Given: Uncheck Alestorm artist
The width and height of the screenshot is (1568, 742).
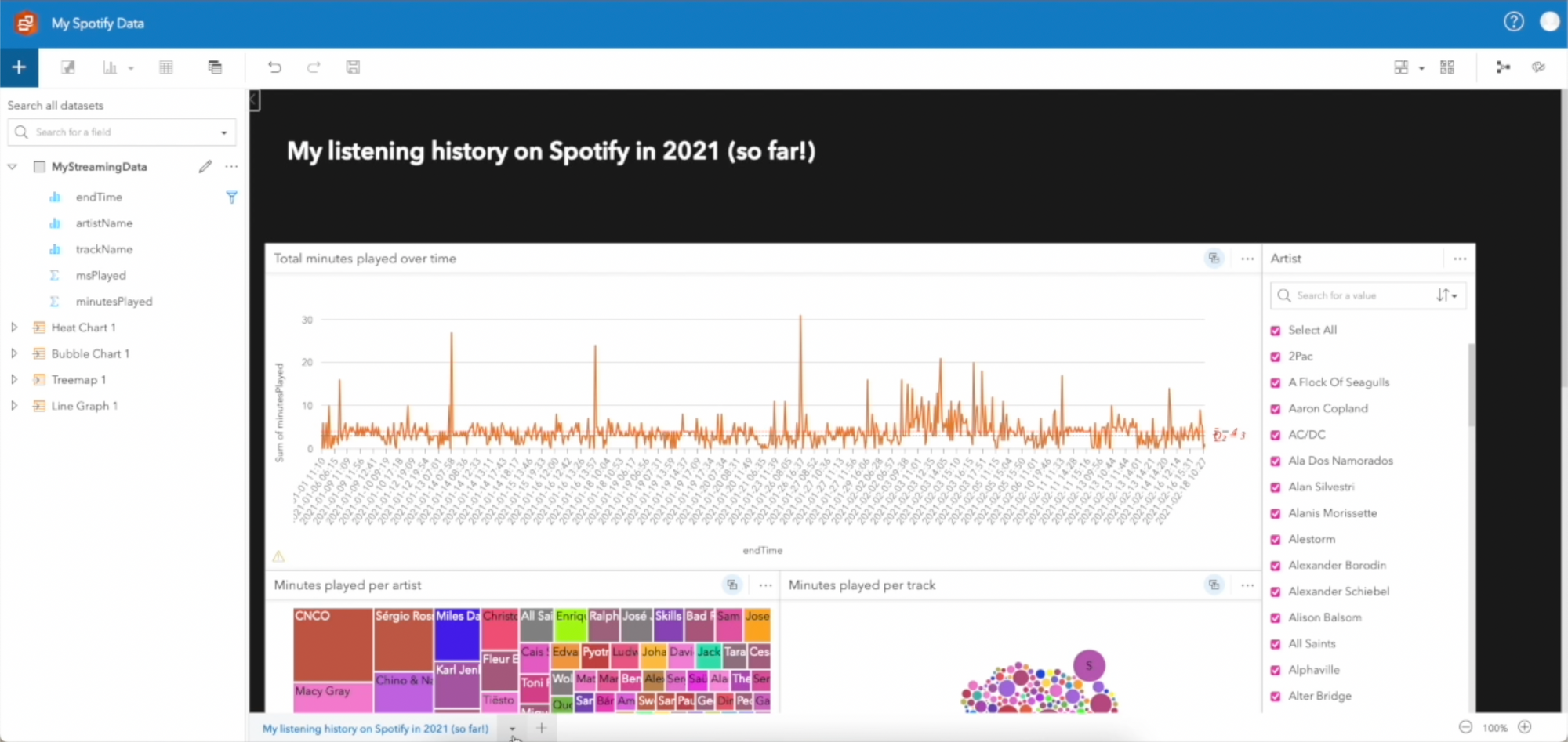Looking at the screenshot, I should pos(1276,539).
